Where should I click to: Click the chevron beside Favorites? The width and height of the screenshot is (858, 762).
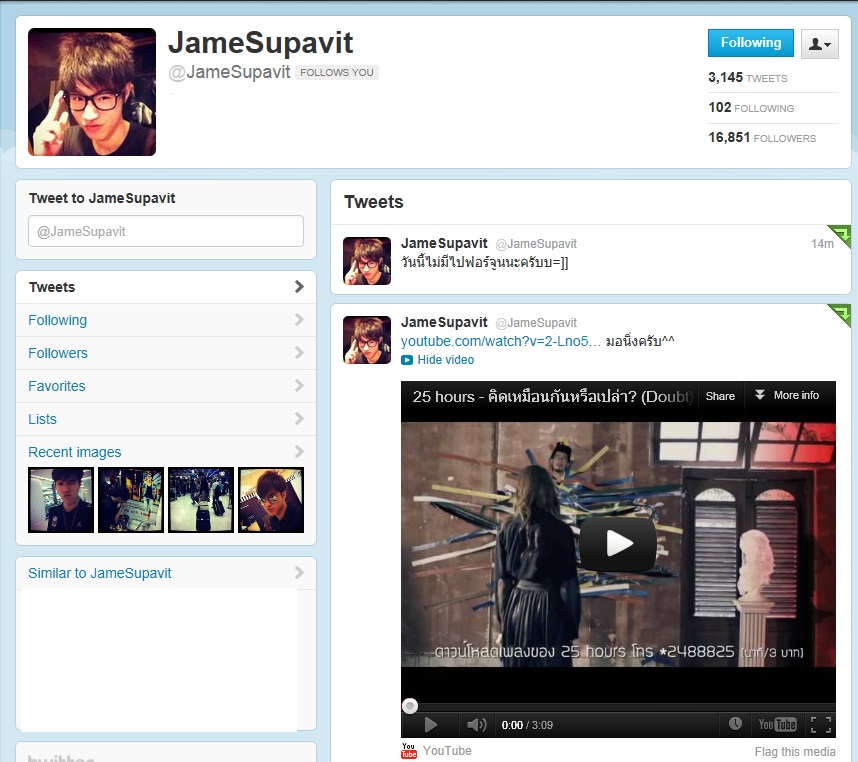tap(299, 386)
